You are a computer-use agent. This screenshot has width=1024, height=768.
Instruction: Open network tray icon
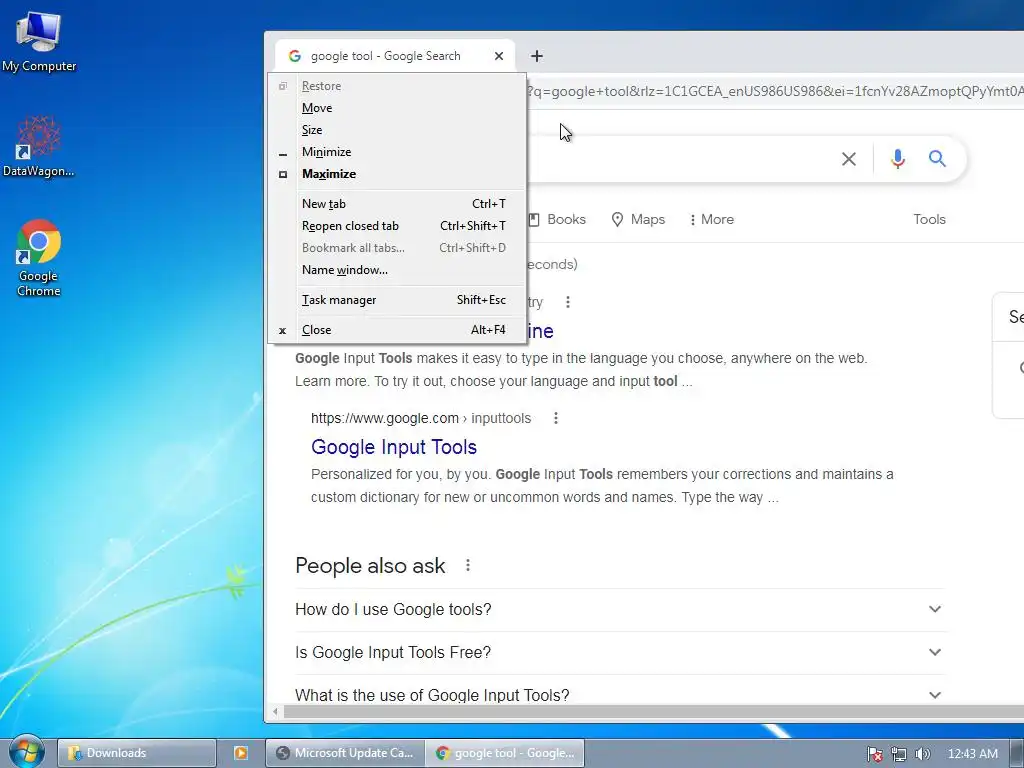tap(899, 754)
